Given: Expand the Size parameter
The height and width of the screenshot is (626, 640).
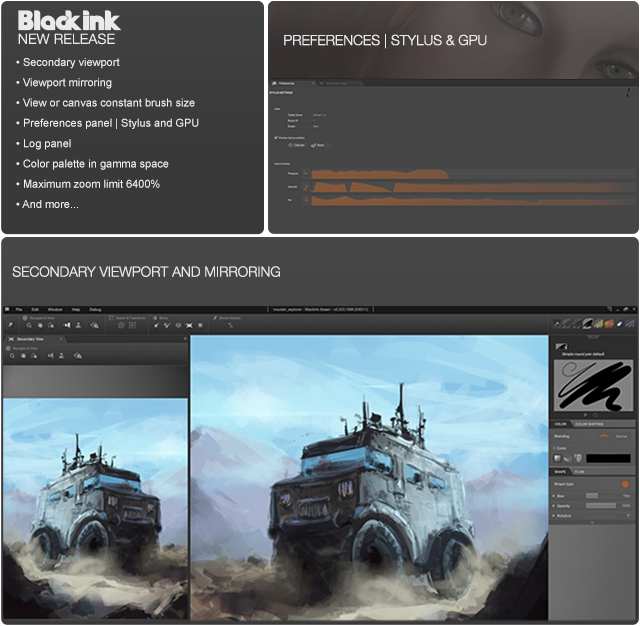Looking at the screenshot, I should pos(554,496).
